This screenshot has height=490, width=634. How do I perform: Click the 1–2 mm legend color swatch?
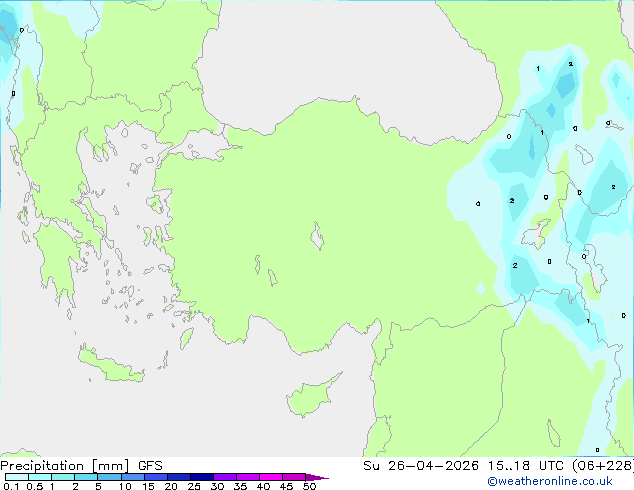tap(63, 477)
